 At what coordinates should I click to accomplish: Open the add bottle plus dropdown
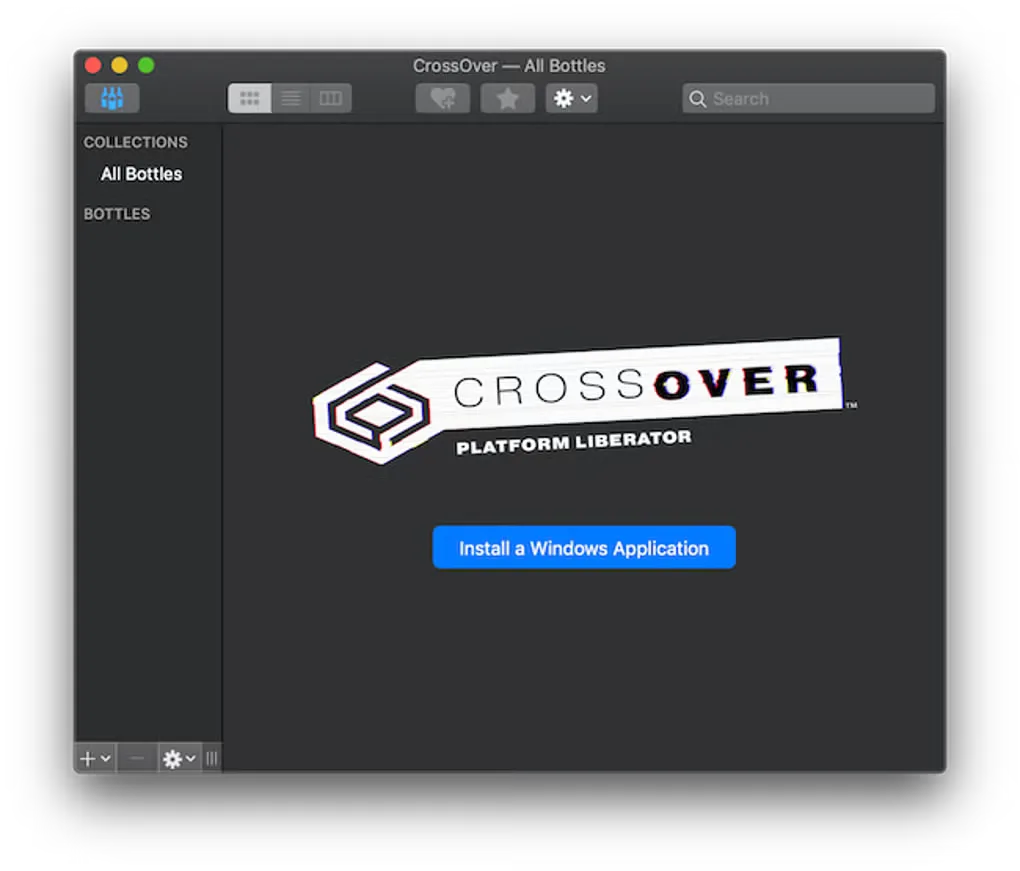tap(96, 758)
